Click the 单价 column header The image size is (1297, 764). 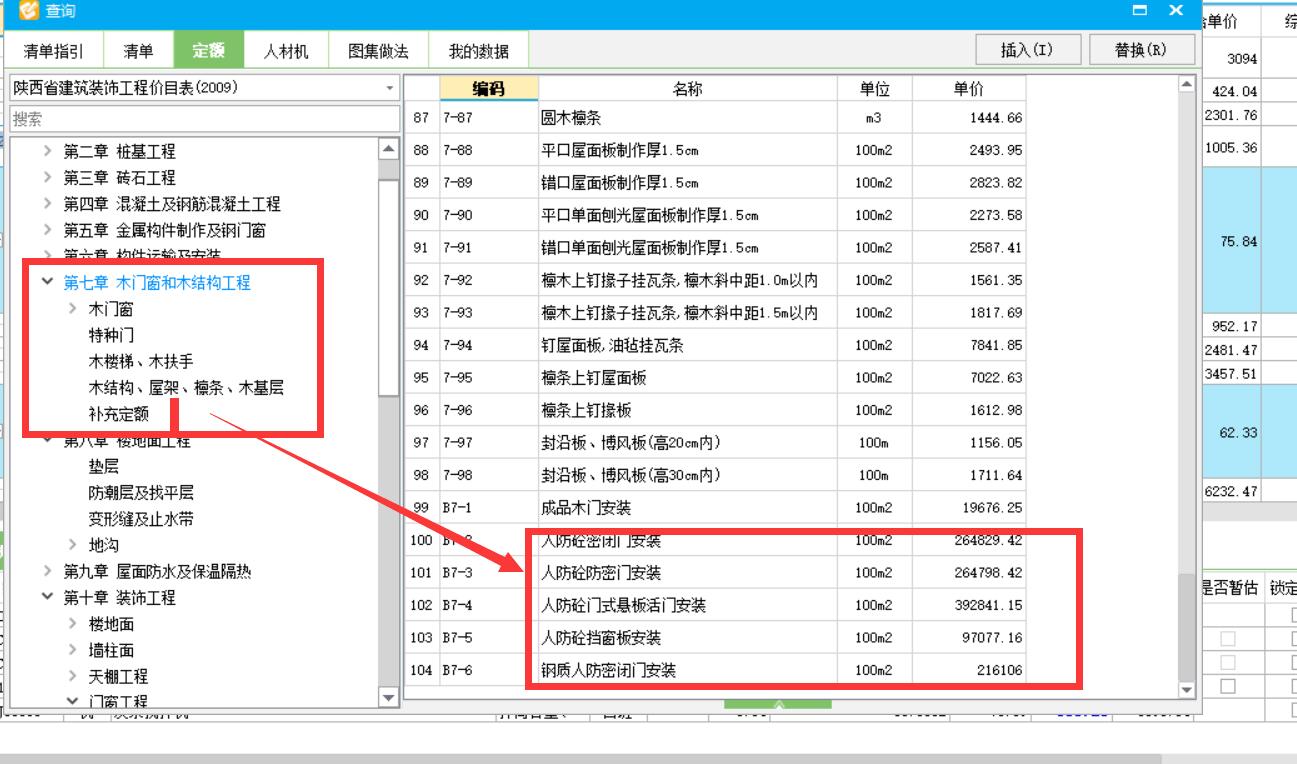click(968, 89)
